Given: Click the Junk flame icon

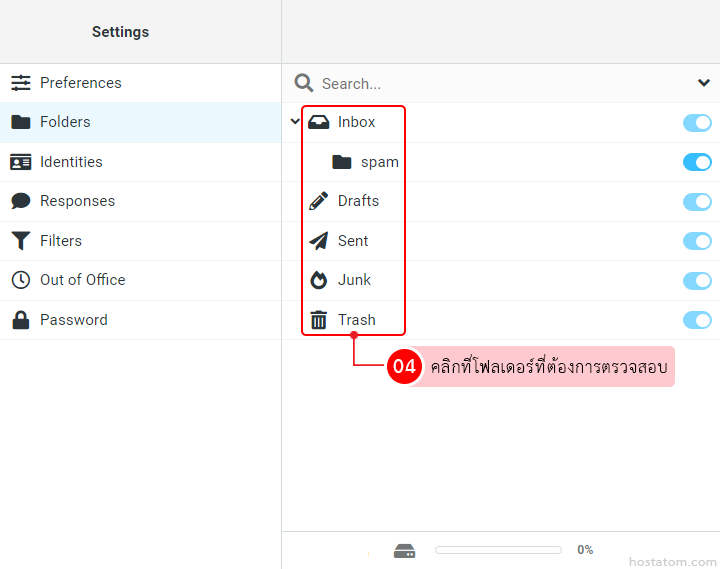Looking at the screenshot, I should pos(318,280).
